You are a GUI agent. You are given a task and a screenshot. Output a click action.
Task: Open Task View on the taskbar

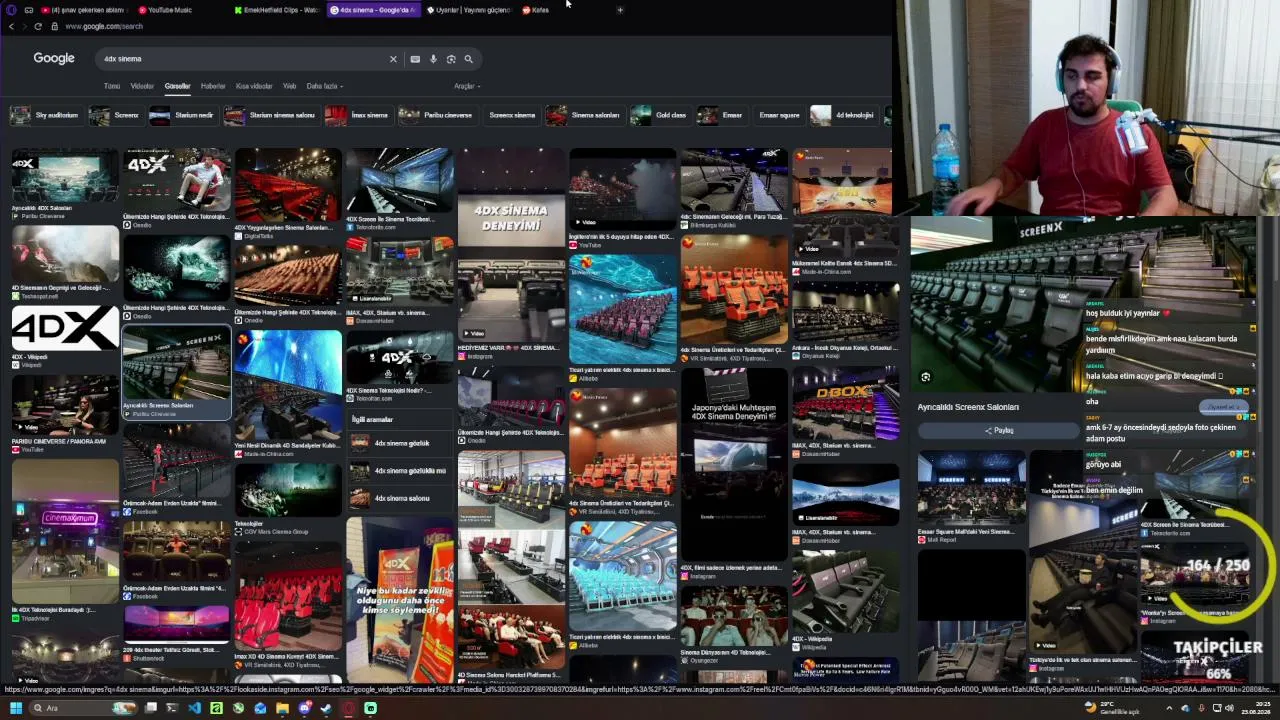tap(150, 708)
